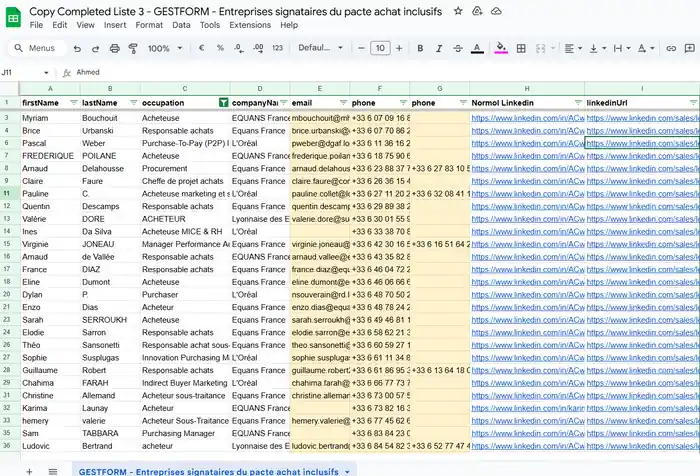This screenshot has height=476, width=700.
Task: Check the cloud save status icon
Action: coord(496,11)
